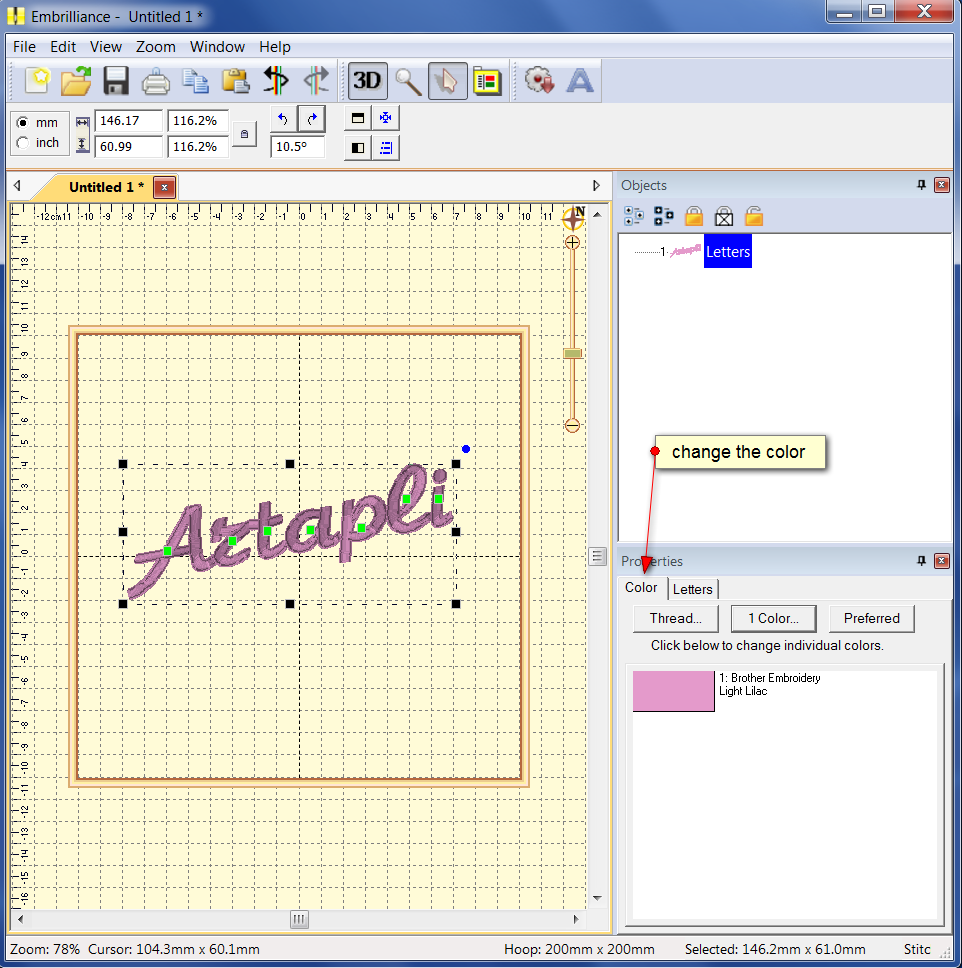
Task: Select the magnifier zoom tool
Action: (x=408, y=81)
